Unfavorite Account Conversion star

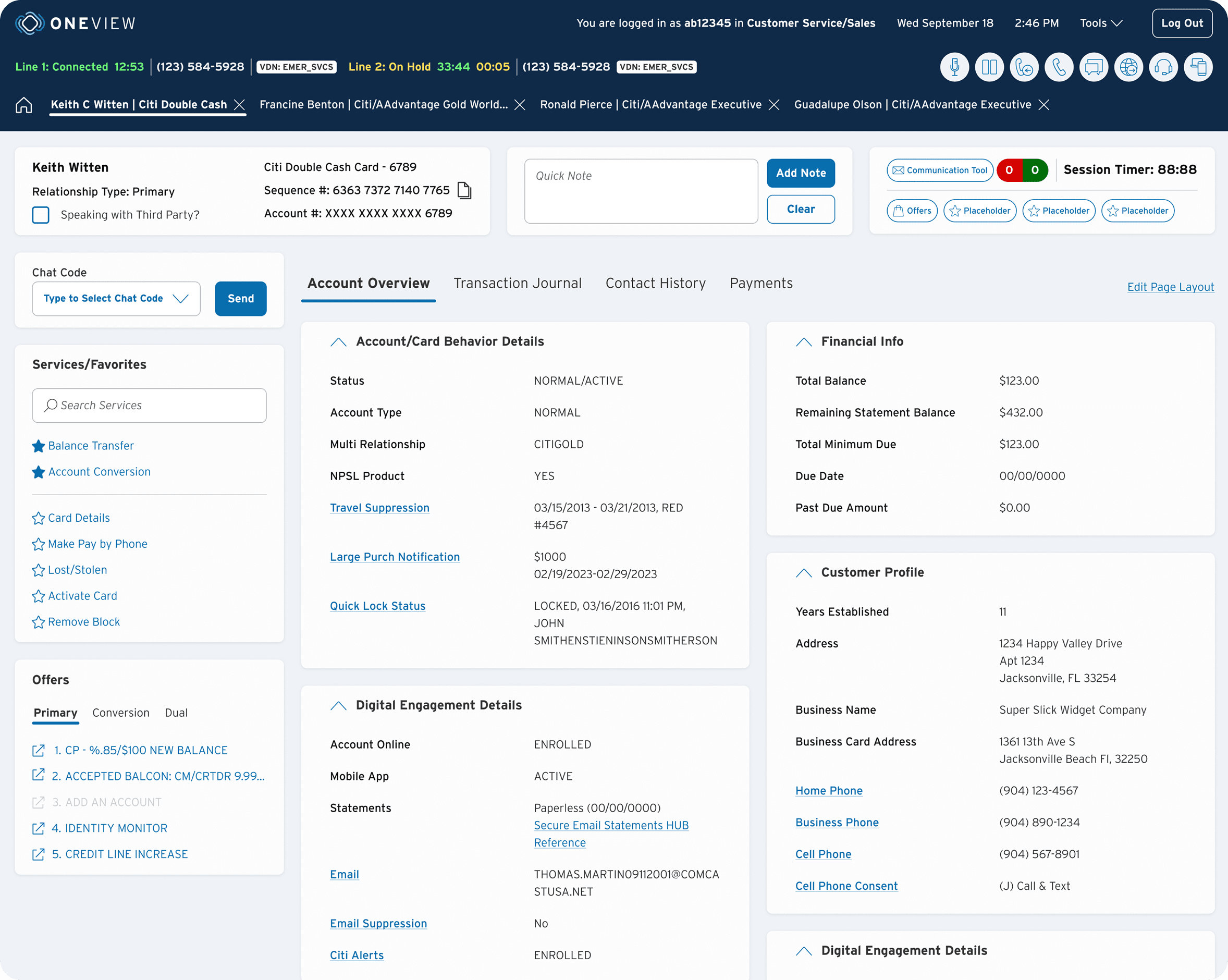coord(38,472)
